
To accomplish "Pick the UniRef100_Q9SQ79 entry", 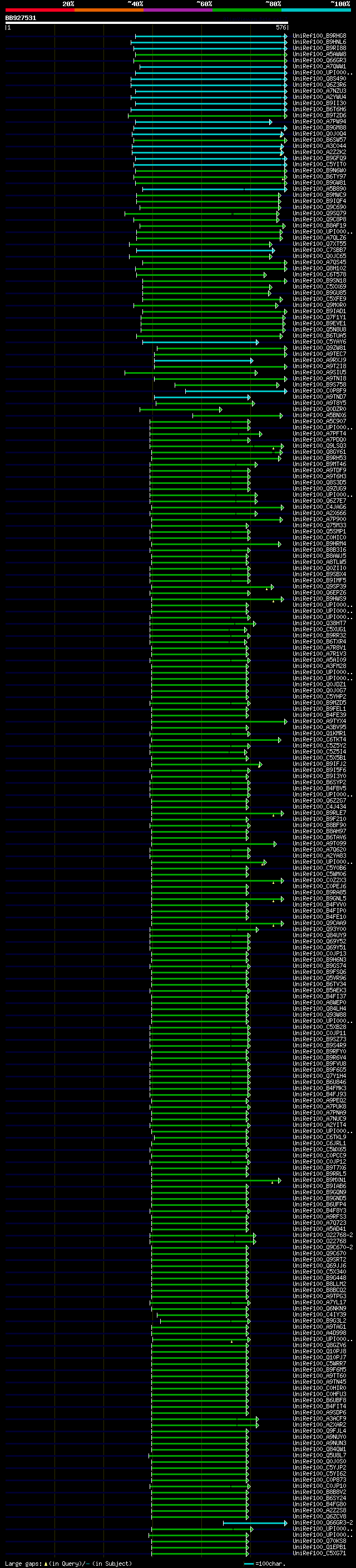I will point(319,213).
